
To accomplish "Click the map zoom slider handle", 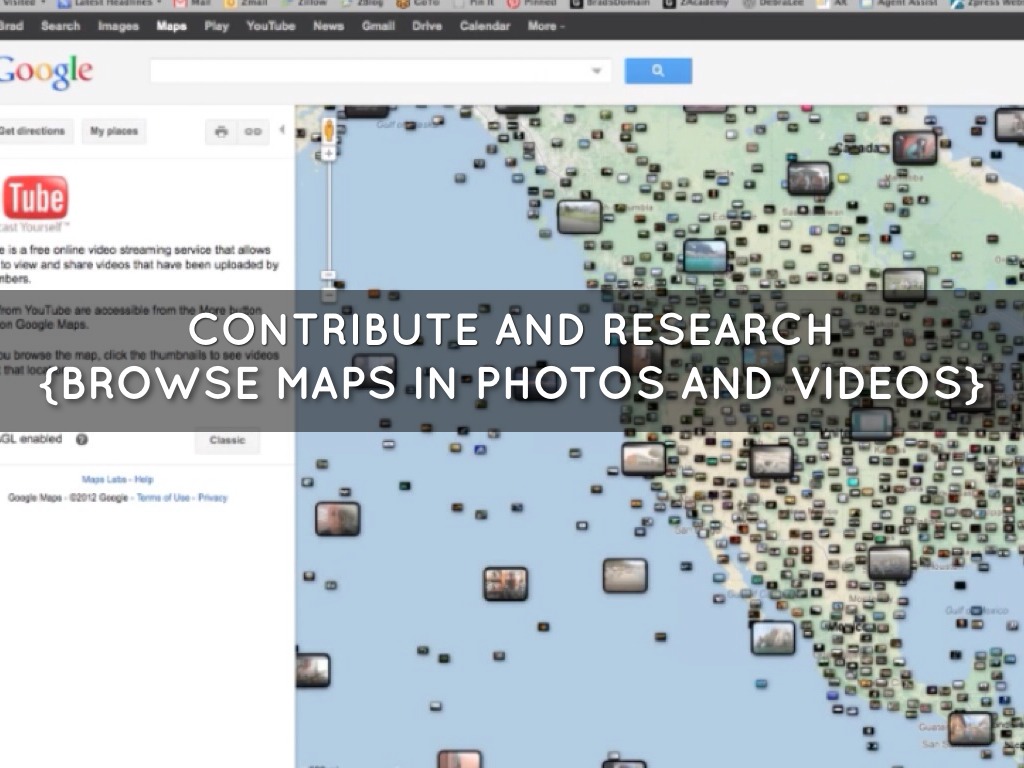I will click(x=327, y=275).
